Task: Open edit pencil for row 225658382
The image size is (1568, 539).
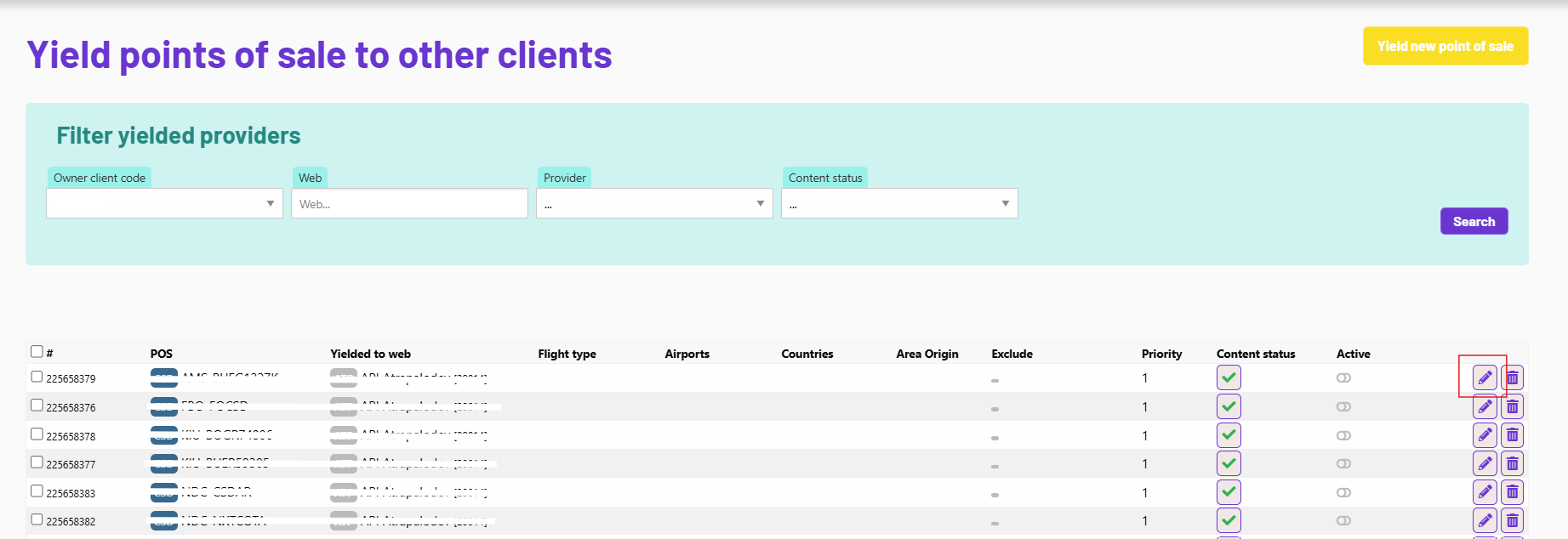Action: pyautogui.click(x=1485, y=520)
